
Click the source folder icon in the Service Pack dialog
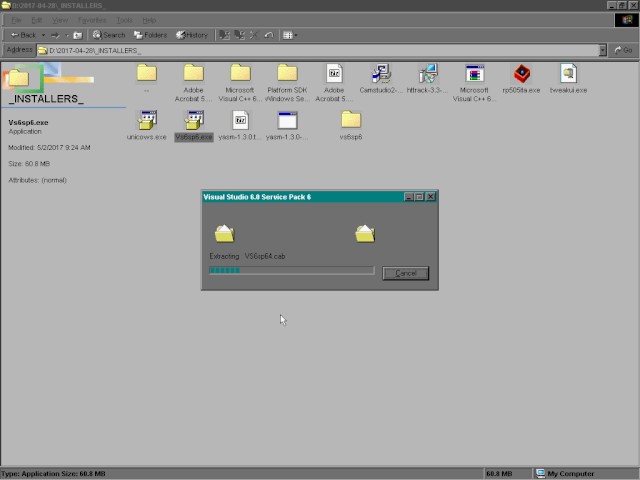[x=224, y=234]
